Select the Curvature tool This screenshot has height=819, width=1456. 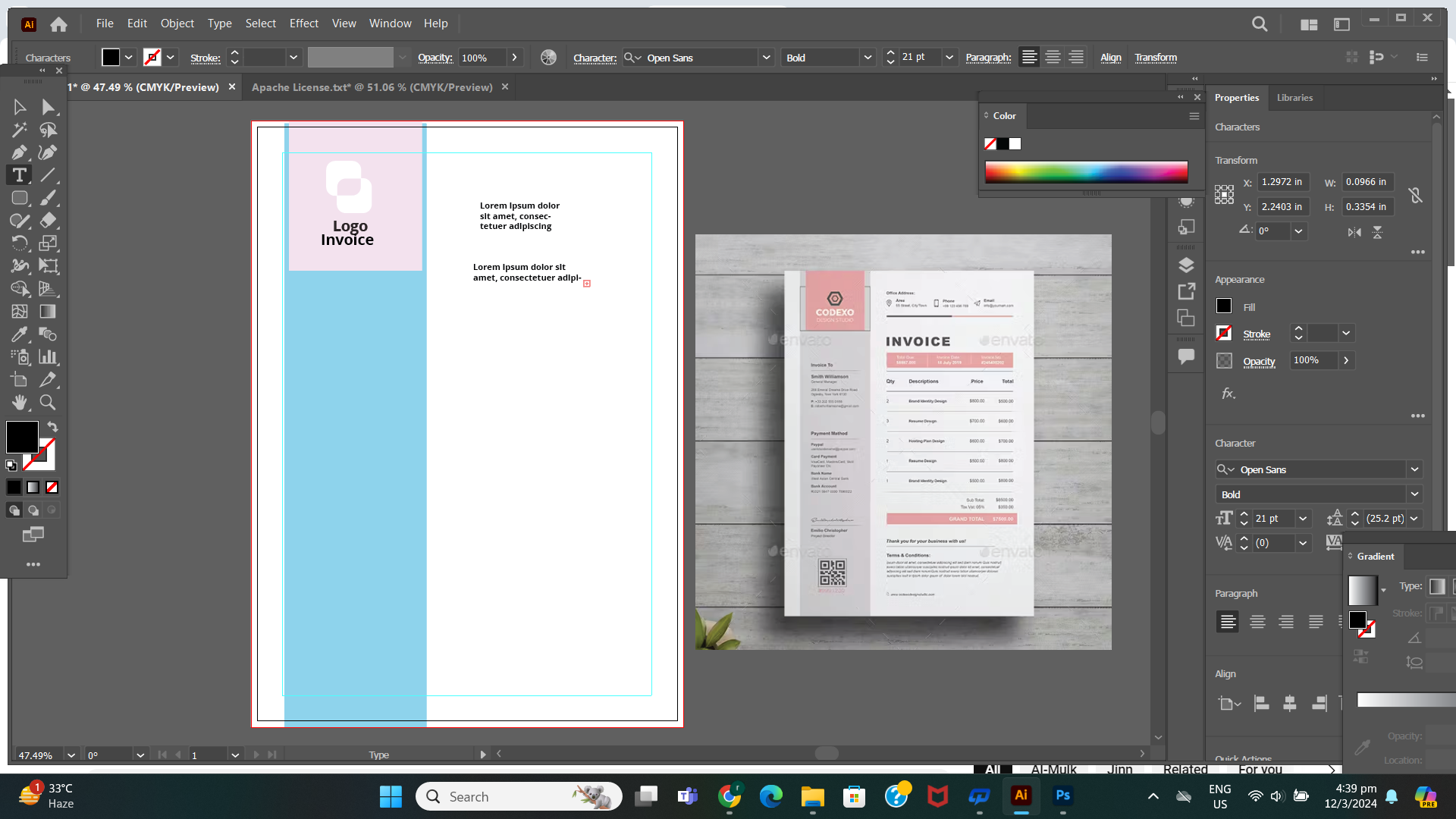coord(48,152)
